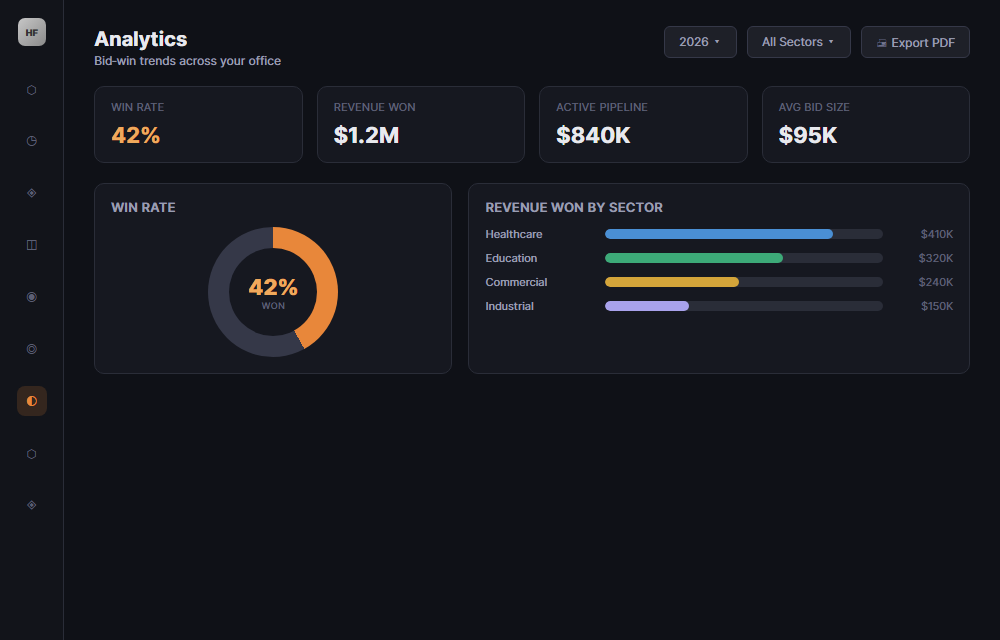The height and width of the screenshot is (640, 1000).
Task: Click the Export PDF button
Action: [x=915, y=42]
